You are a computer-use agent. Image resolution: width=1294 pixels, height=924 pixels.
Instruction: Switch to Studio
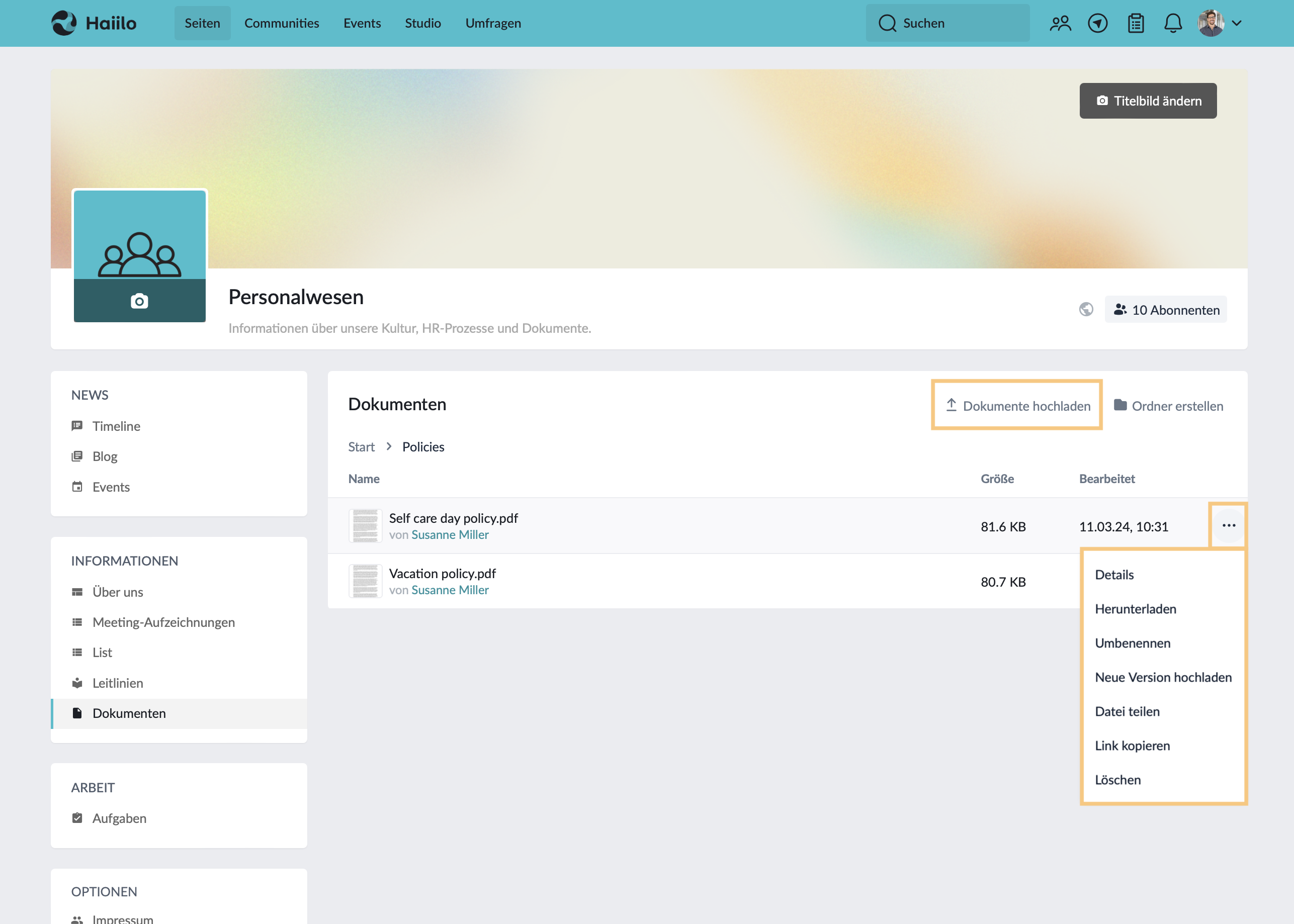(423, 23)
